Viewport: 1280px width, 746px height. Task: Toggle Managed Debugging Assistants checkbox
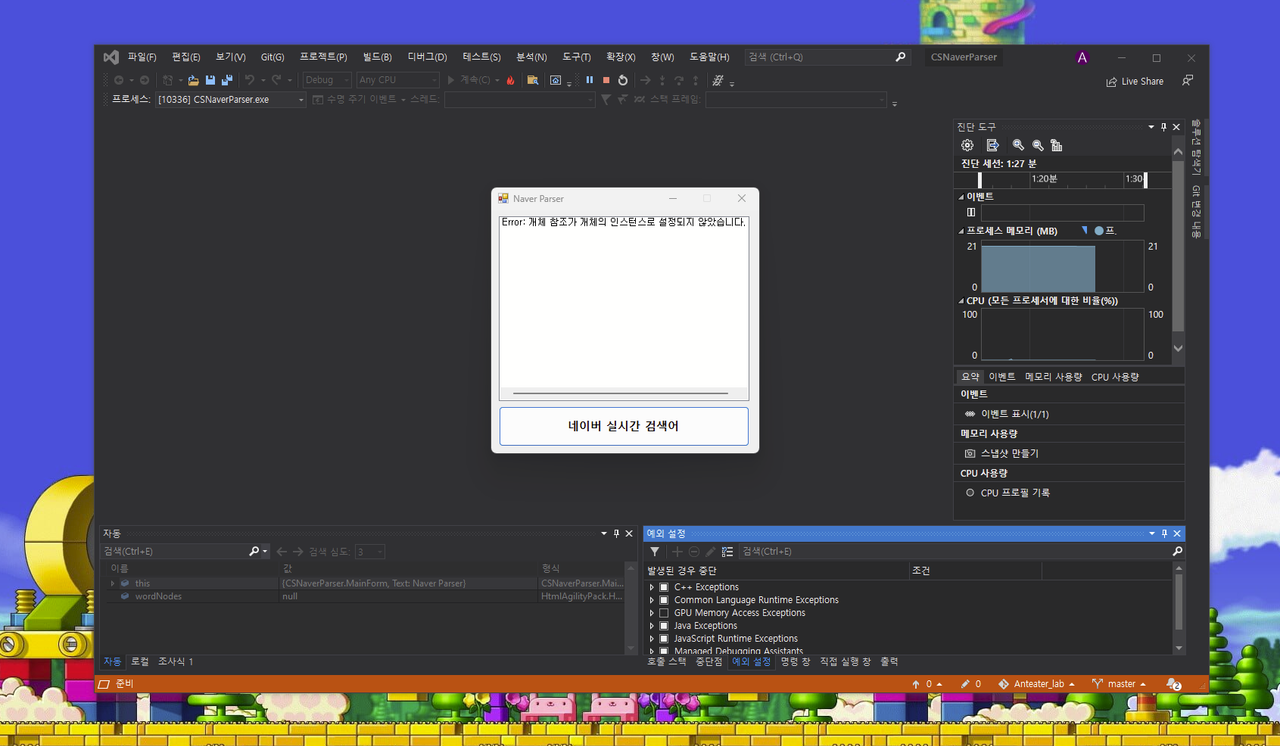point(664,651)
